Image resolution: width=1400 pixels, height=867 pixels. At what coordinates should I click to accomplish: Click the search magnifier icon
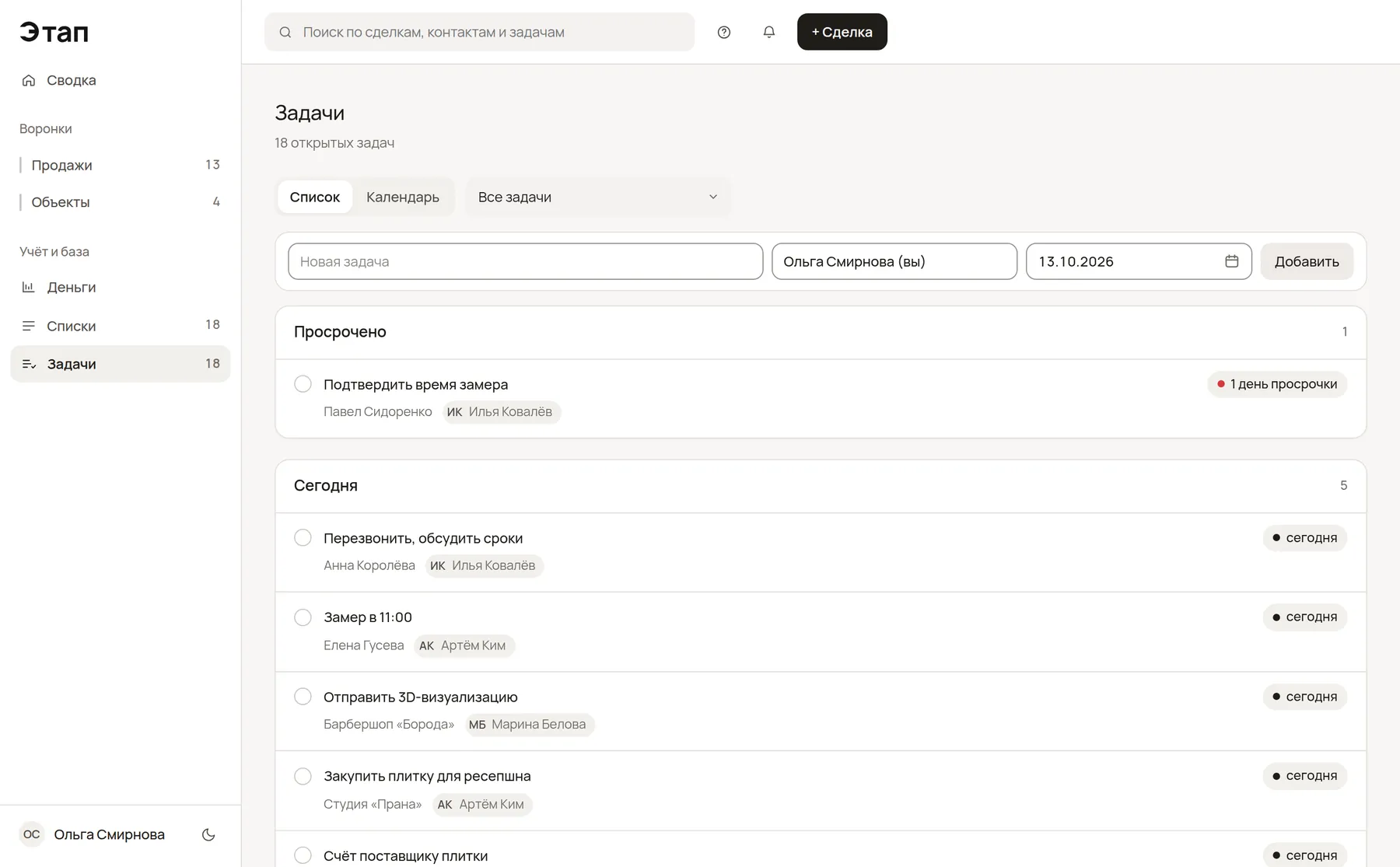tap(285, 32)
